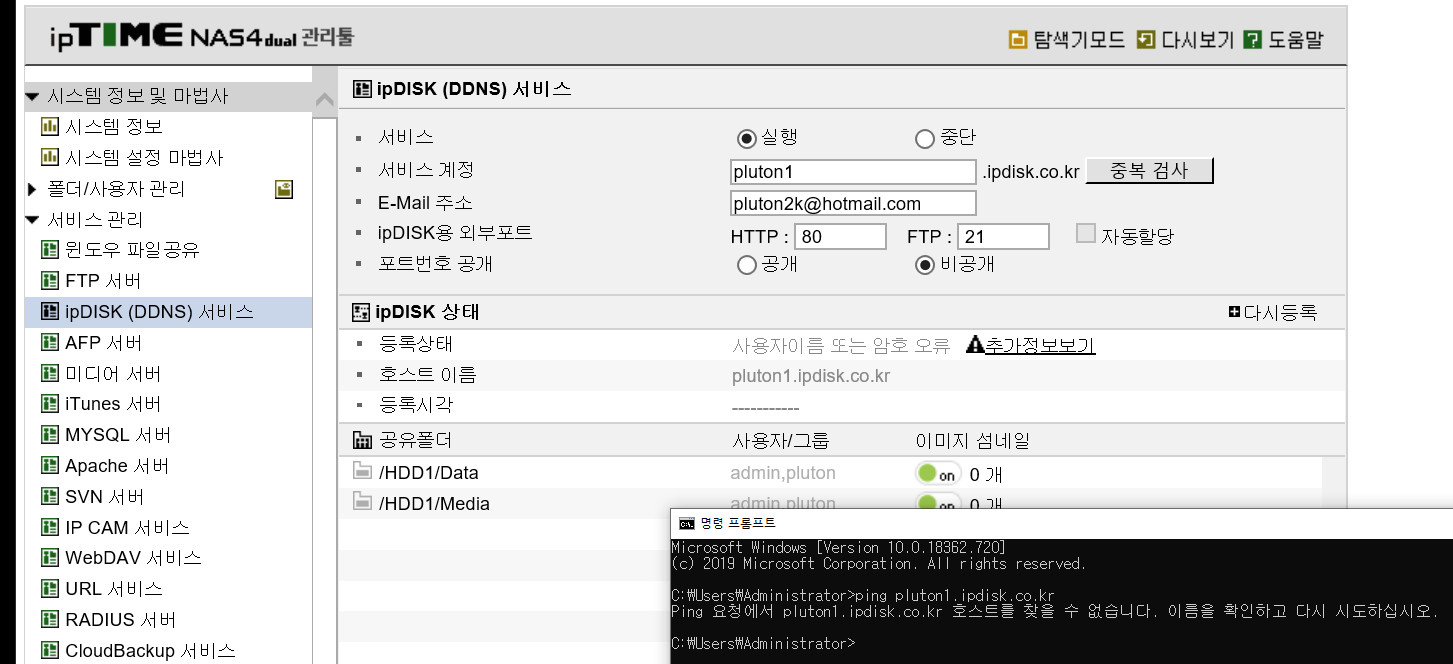
Task: Collapse the 서비스 관리 section
Action: pyautogui.click(x=33, y=220)
